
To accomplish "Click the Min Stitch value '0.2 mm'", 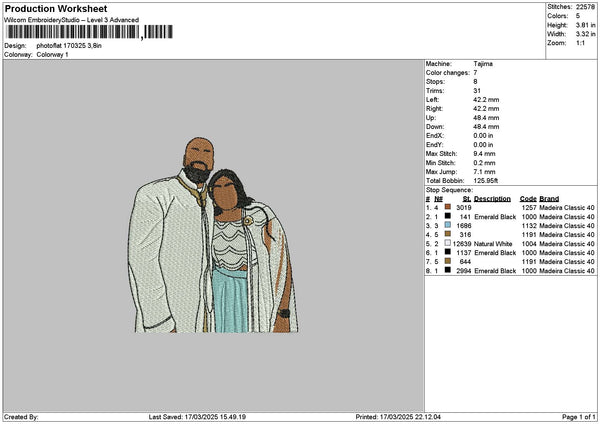I will point(484,163).
